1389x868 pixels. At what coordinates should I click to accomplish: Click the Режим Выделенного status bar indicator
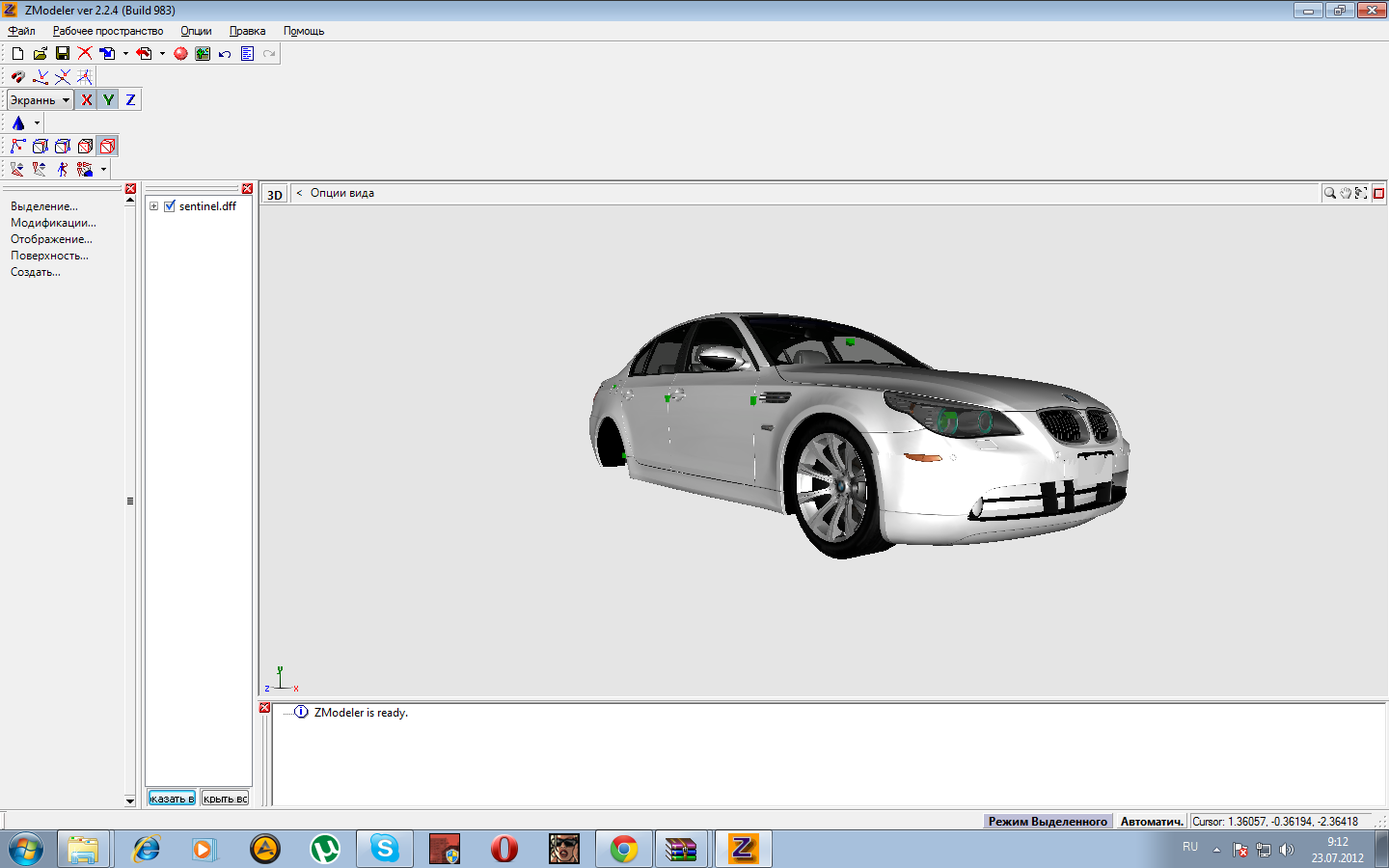coord(1048,822)
